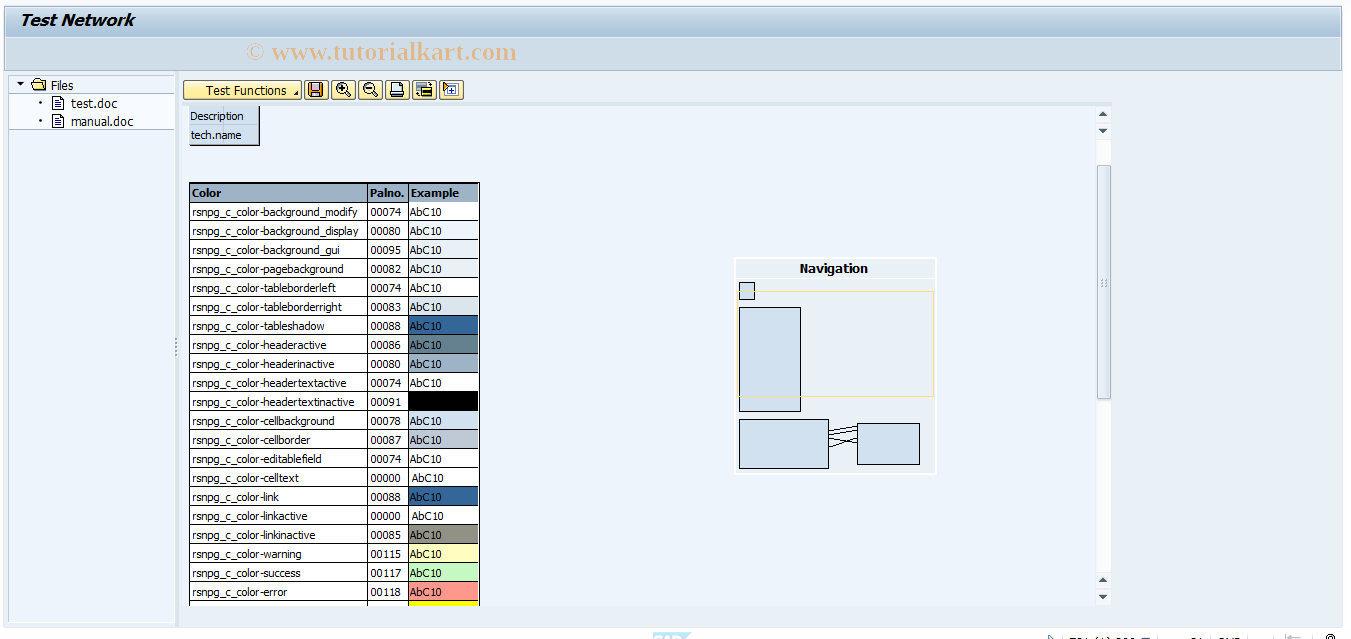
Task: Click the test.doc document icon
Action: coord(58,103)
